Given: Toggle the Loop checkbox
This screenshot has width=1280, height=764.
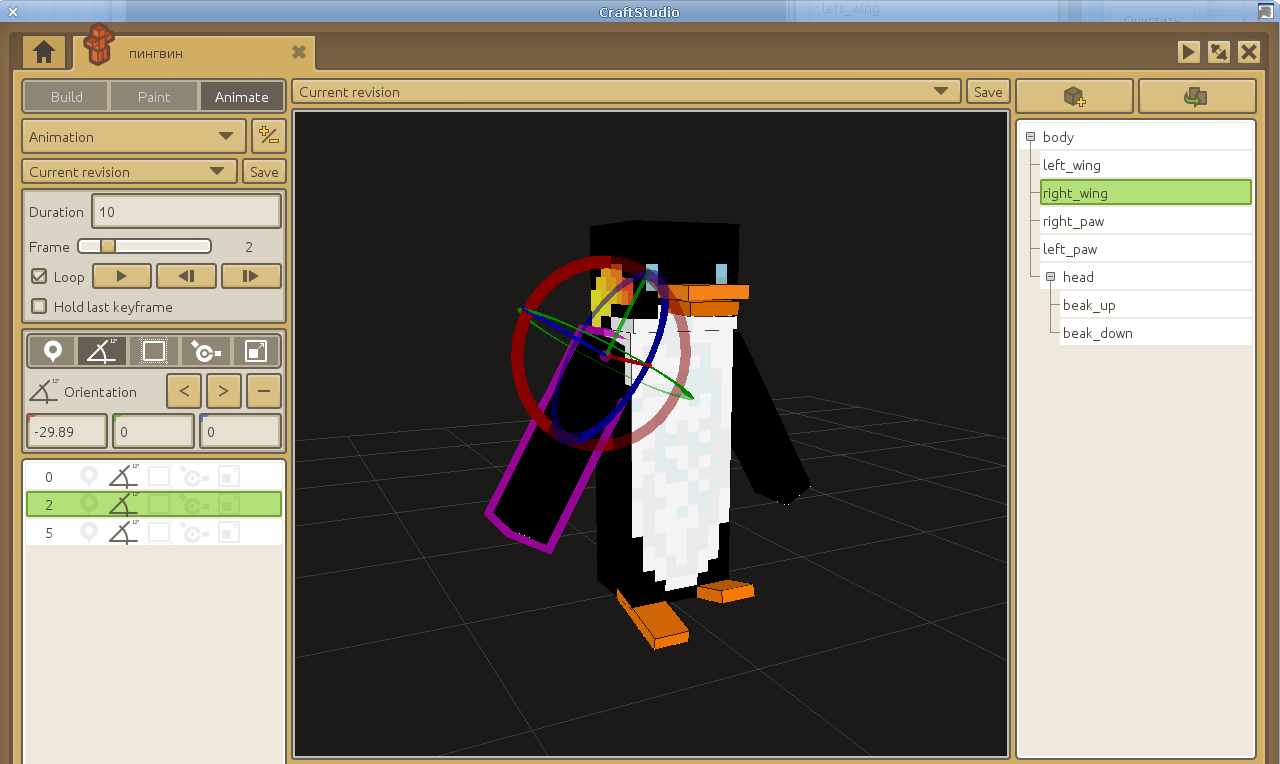Looking at the screenshot, I should click(x=40, y=276).
